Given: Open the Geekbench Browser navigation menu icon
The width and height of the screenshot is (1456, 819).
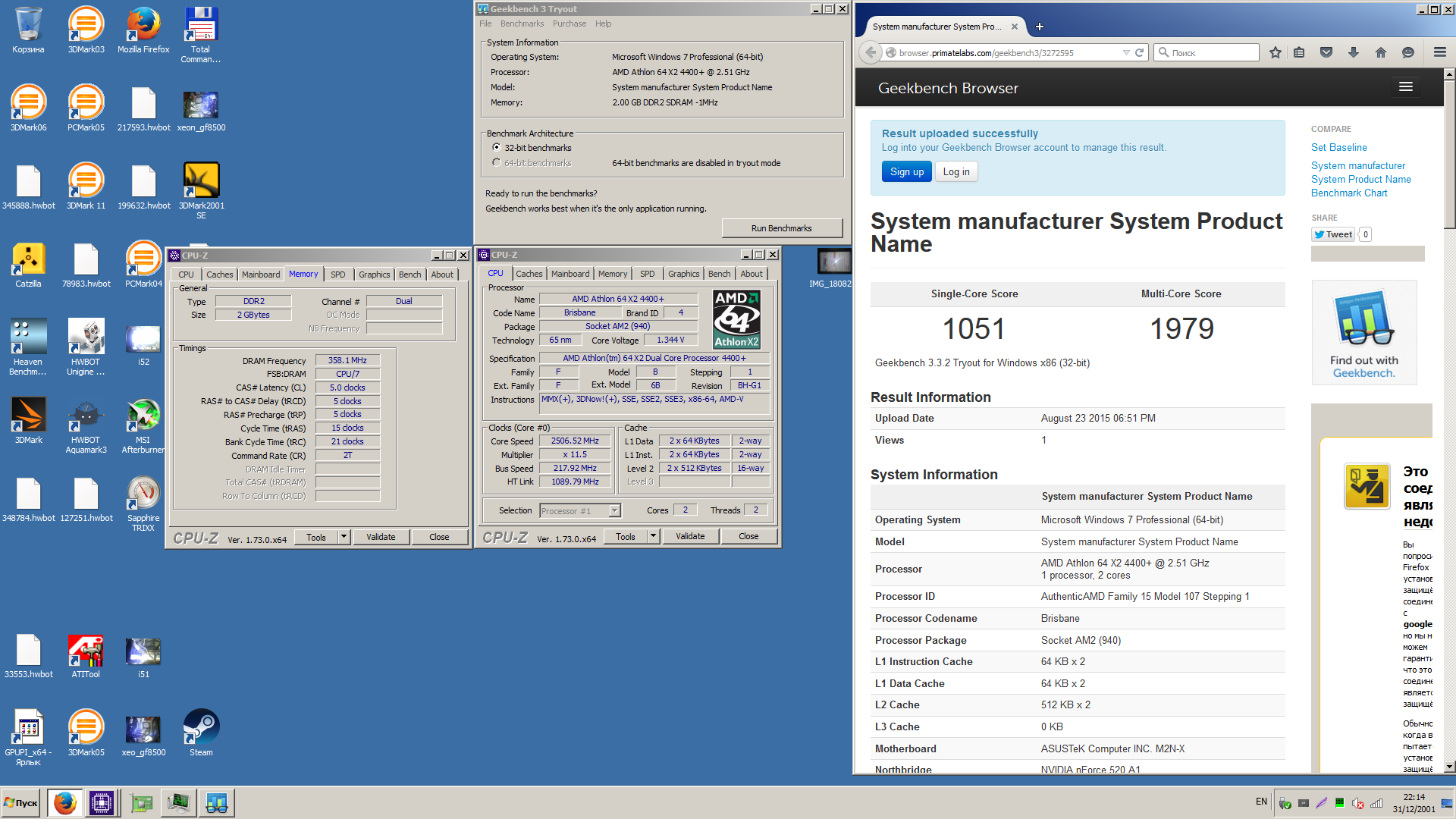Looking at the screenshot, I should pos(1405,87).
